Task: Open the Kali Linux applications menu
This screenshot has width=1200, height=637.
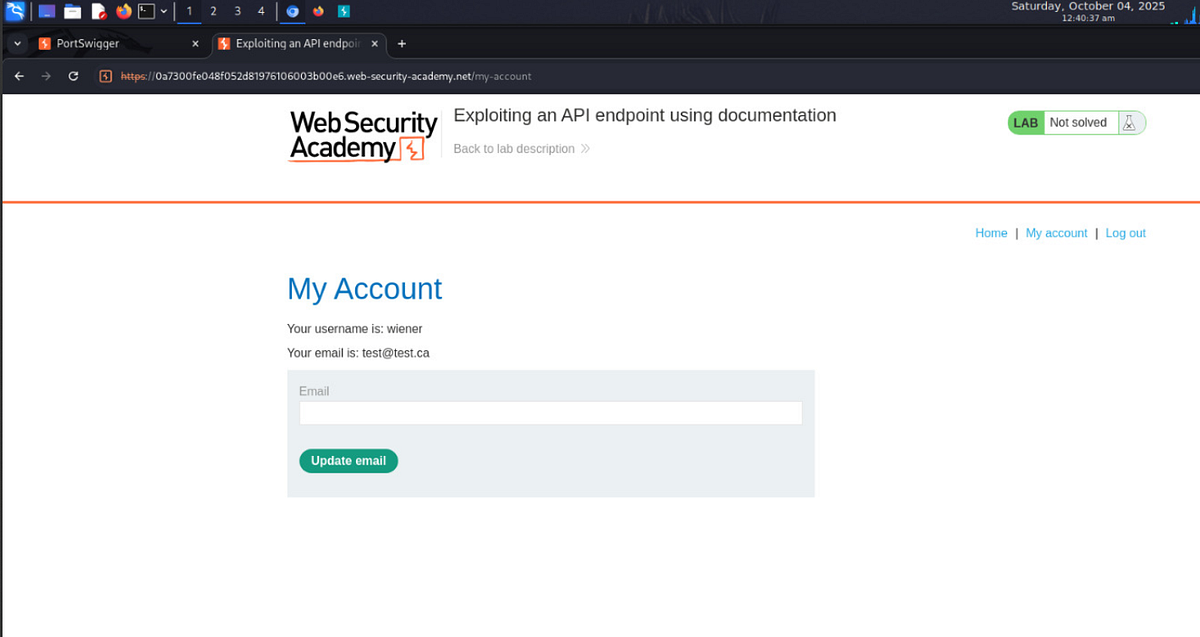Action: click(x=15, y=12)
